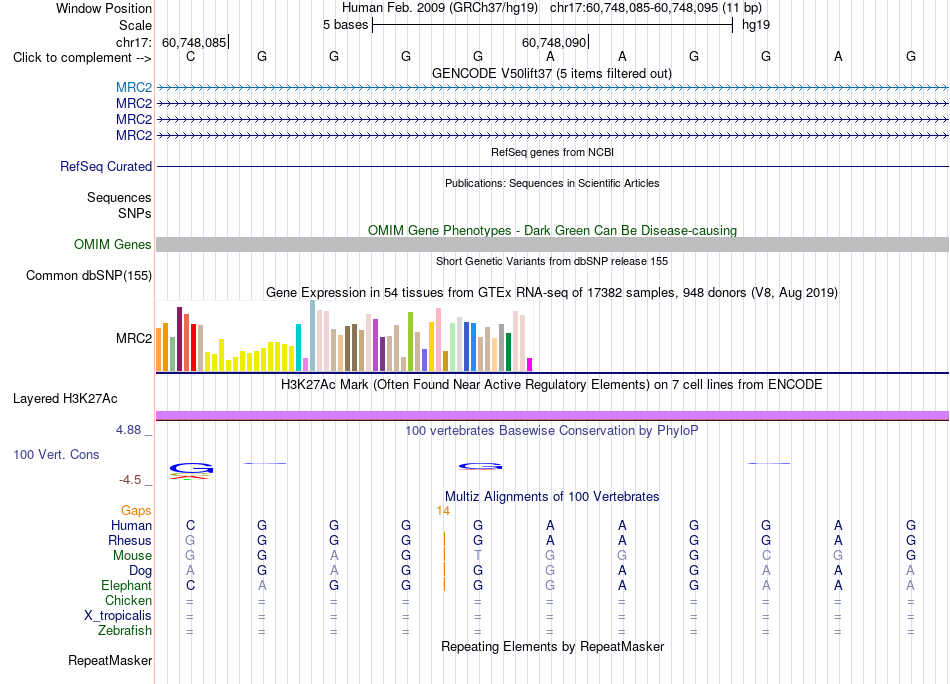
Task: Click the 60,748,085 position marker
Action: point(194,42)
